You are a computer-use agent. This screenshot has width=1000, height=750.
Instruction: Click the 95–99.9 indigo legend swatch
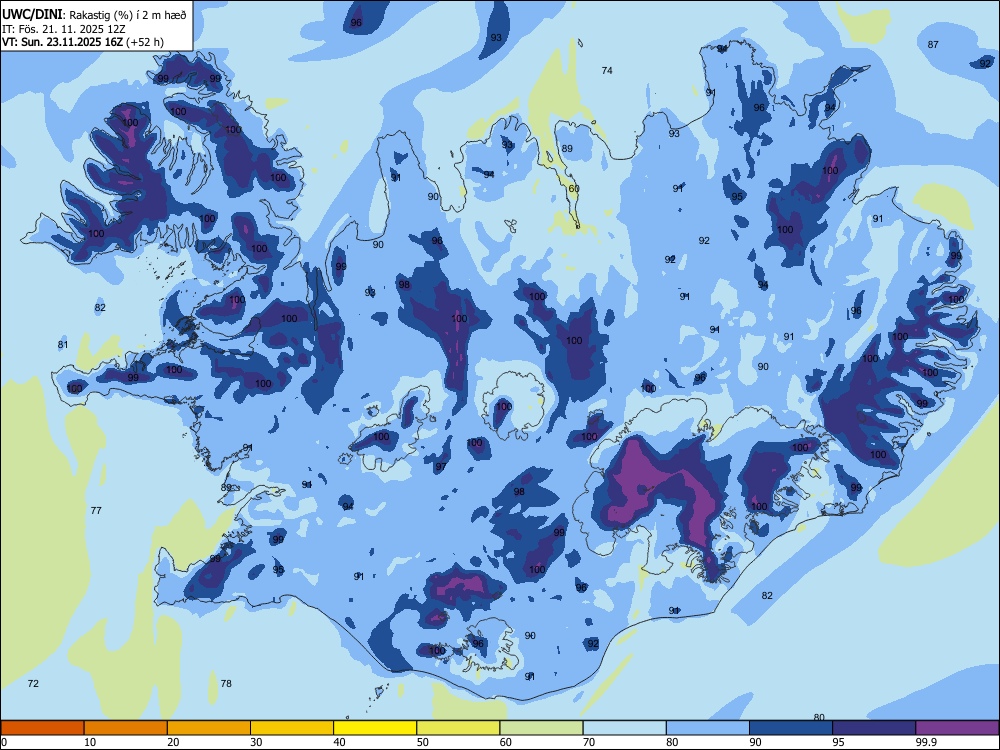(874, 728)
